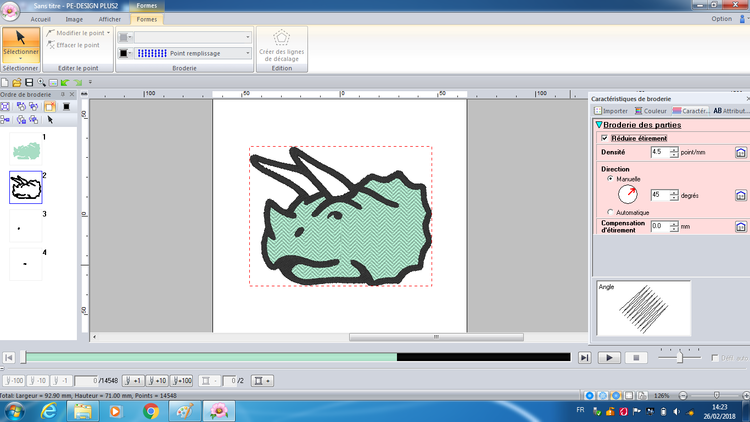This screenshot has height=422, width=750.
Task: Reset Densité to default value icon
Action: (740, 152)
